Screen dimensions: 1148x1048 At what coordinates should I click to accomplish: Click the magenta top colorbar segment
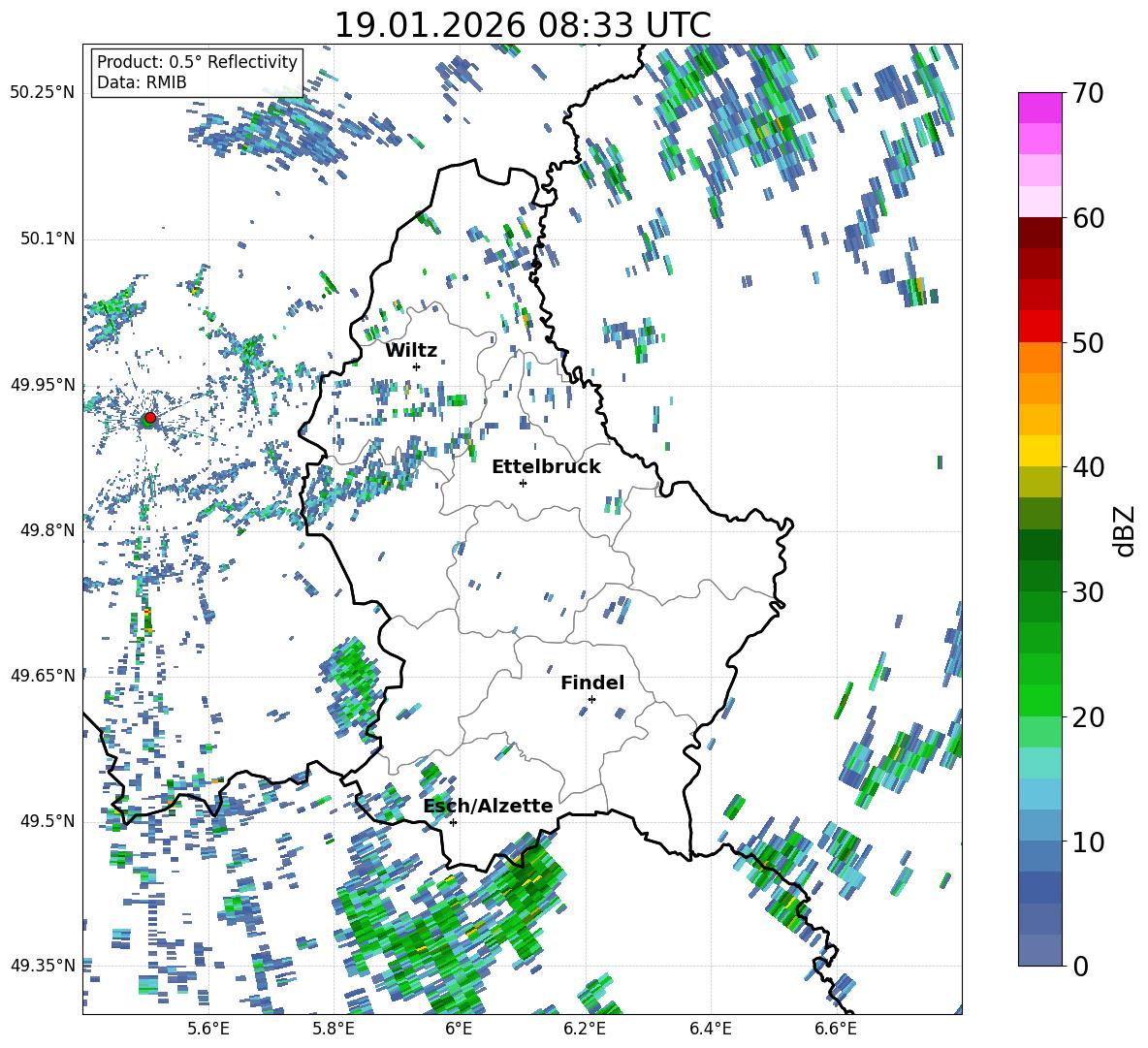coord(1039,108)
